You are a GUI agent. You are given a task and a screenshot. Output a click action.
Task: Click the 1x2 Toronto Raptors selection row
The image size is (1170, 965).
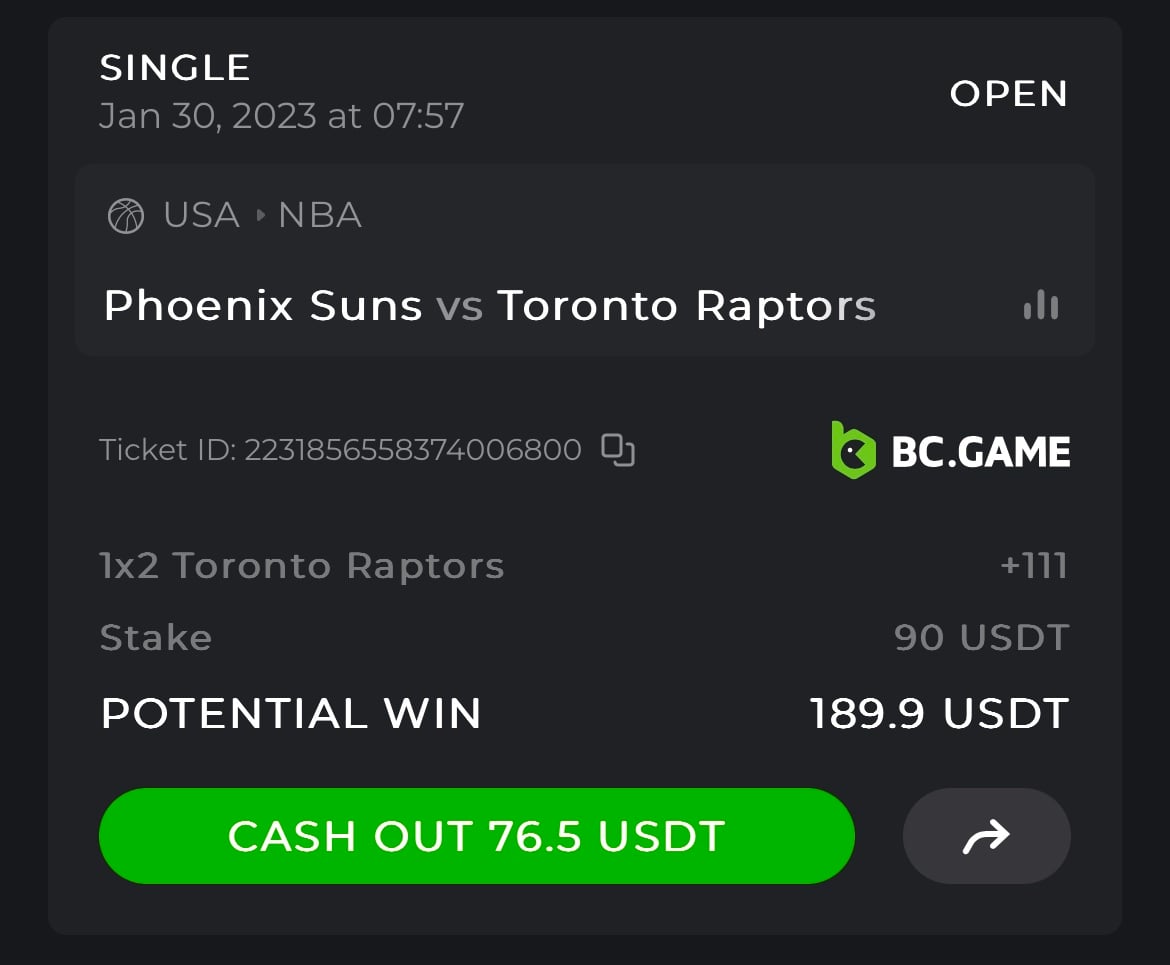[302, 566]
